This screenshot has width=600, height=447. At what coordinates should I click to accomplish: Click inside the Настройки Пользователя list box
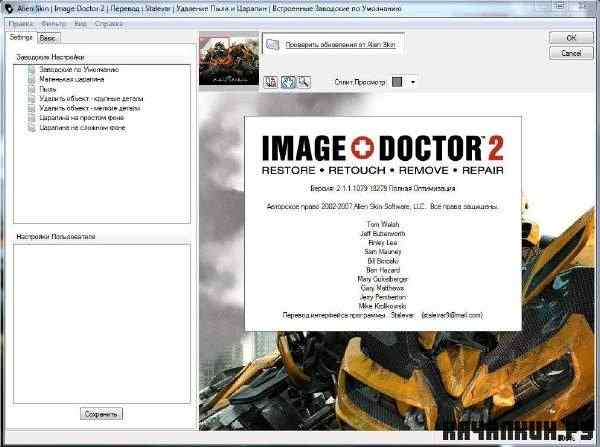(x=102, y=323)
